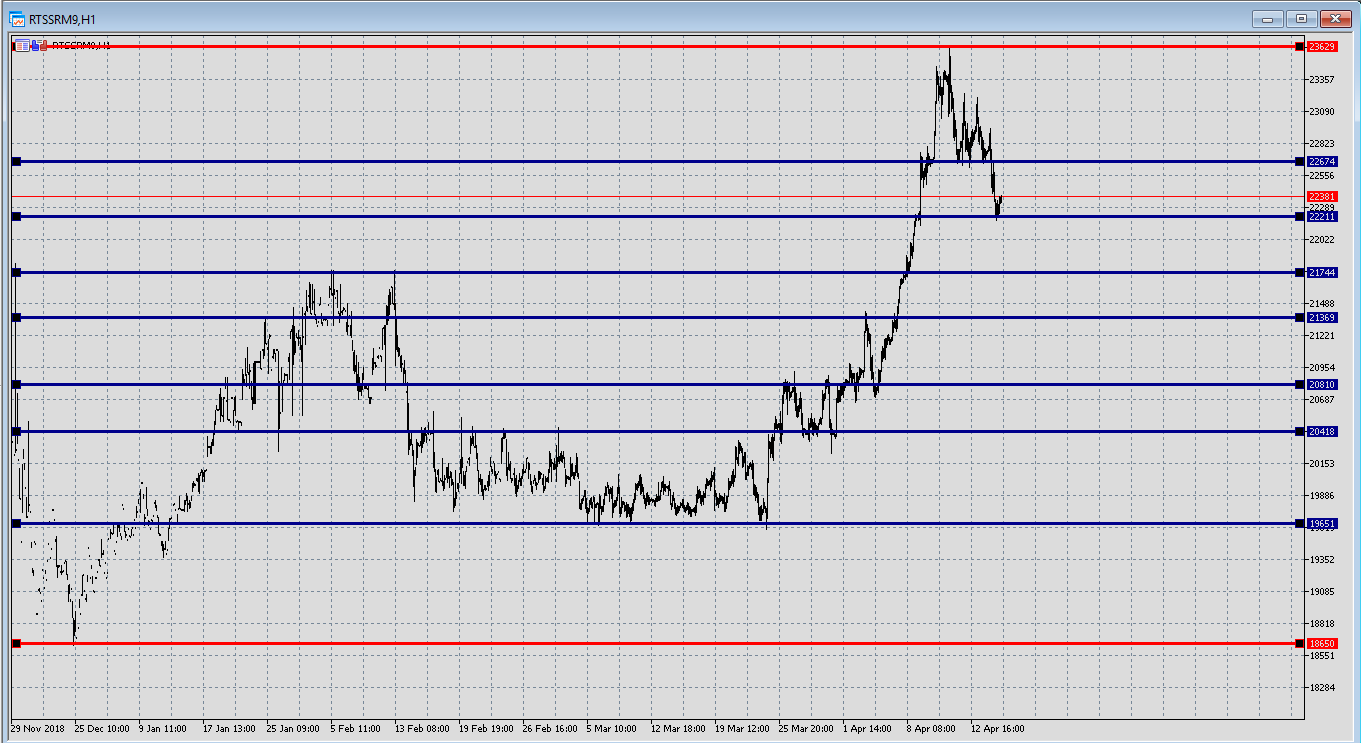Click the 19085 price scale value
Viewport: 1361px width, 743px height.
[x=1322, y=591]
